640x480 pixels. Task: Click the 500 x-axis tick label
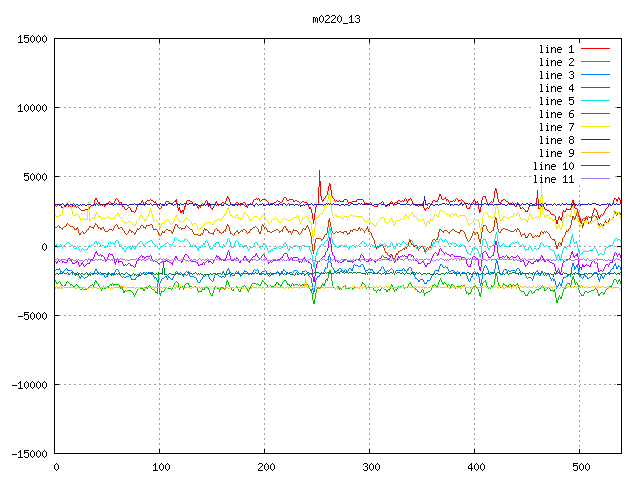(579, 467)
